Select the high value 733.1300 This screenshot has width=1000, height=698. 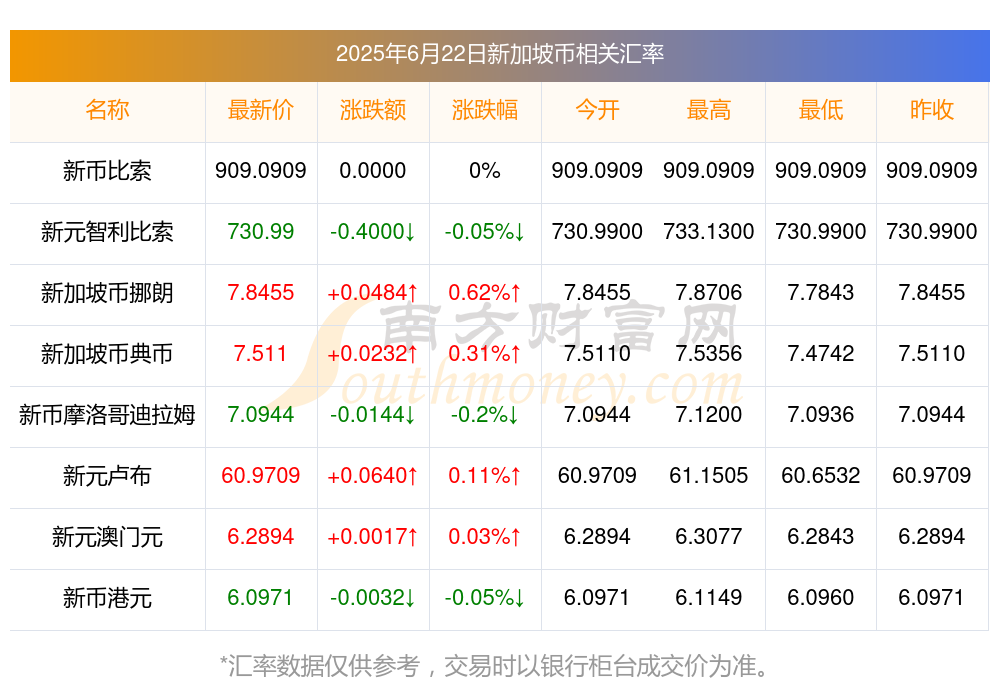tap(709, 232)
